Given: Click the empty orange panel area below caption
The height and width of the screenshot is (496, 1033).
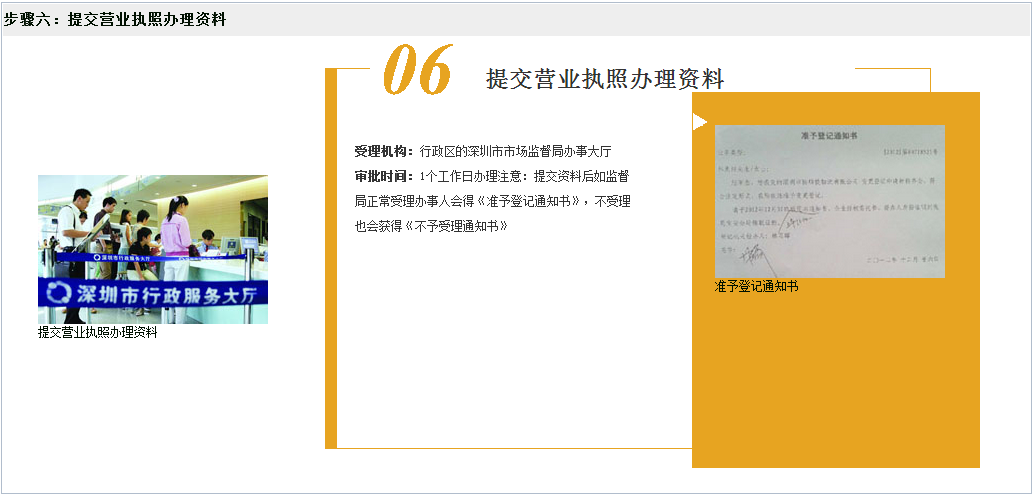Looking at the screenshot, I should [x=835, y=380].
